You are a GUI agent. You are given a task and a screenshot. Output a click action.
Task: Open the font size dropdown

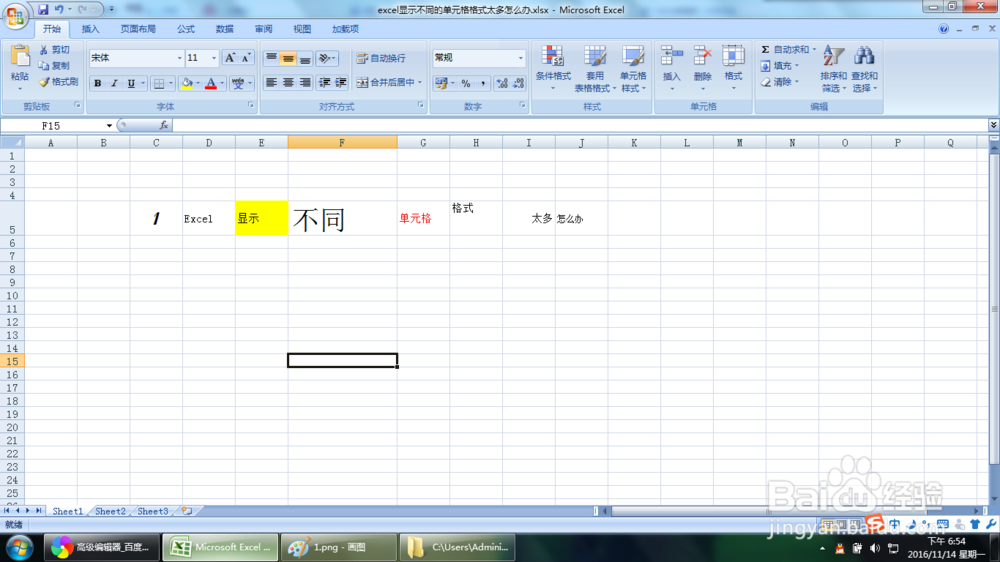[214, 58]
